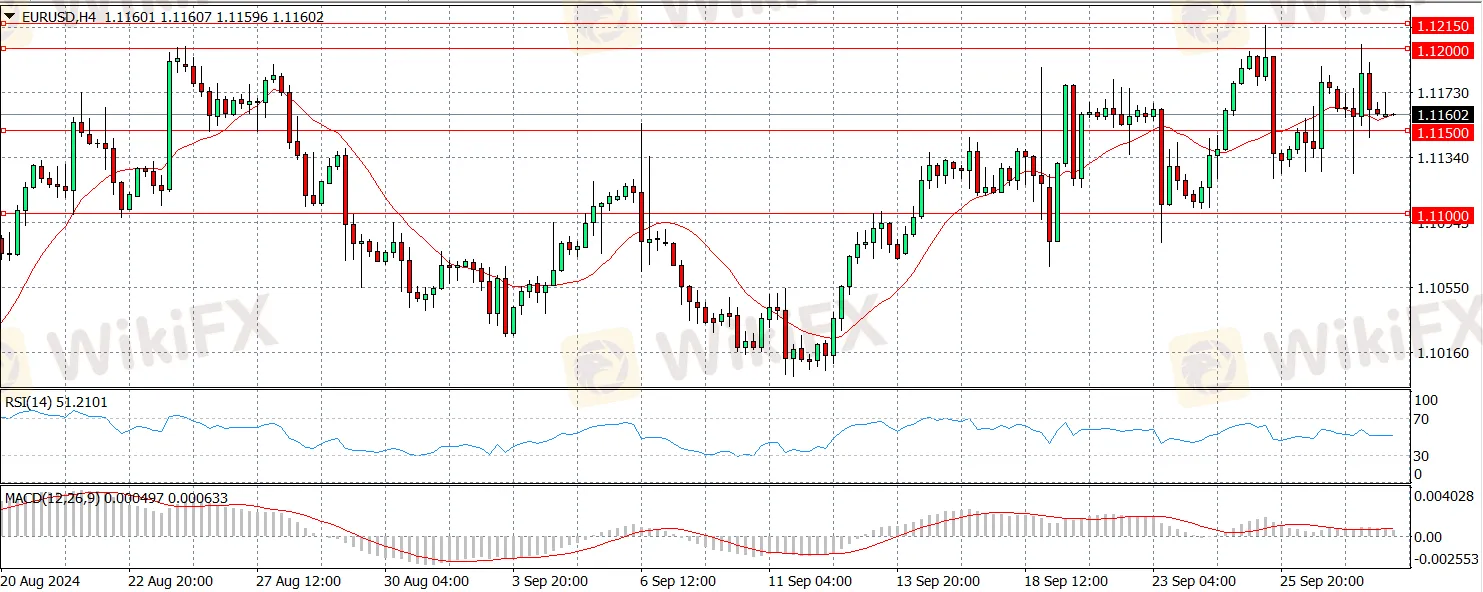The height and width of the screenshot is (592, 1483).
Task: Select the left handle of the 1.12000 line
Action: (3, 48)
